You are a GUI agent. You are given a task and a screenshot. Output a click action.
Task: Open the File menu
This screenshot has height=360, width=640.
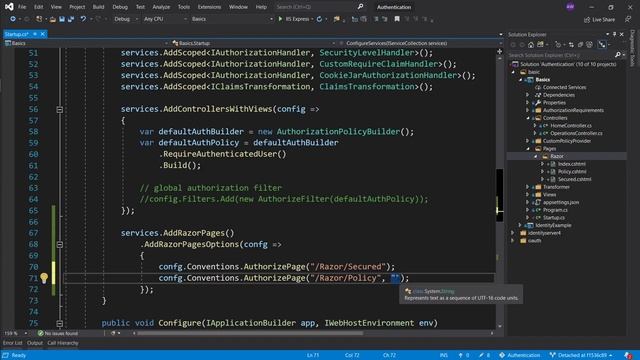[x=22, y=7]
